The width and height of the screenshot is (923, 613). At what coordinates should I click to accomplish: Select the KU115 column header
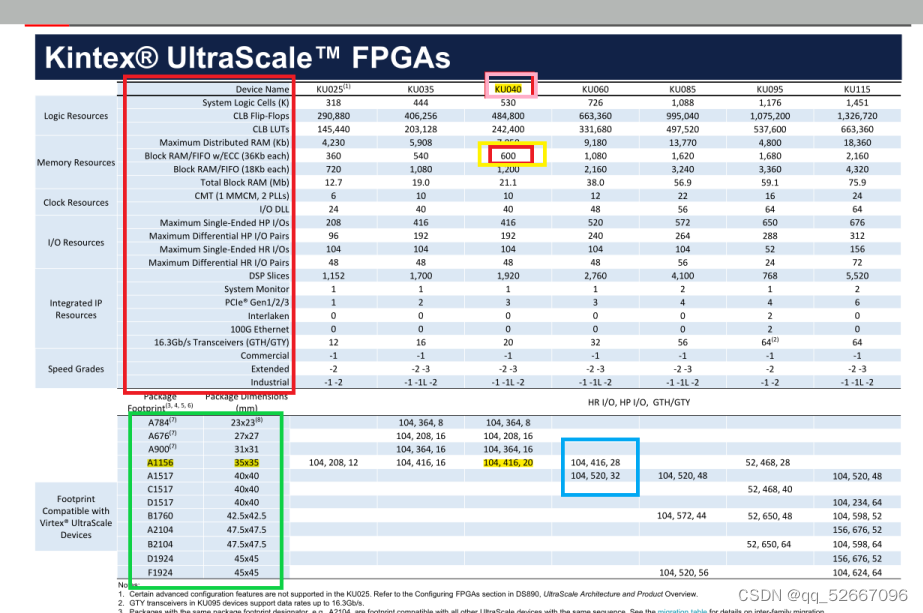coord(856,88)
